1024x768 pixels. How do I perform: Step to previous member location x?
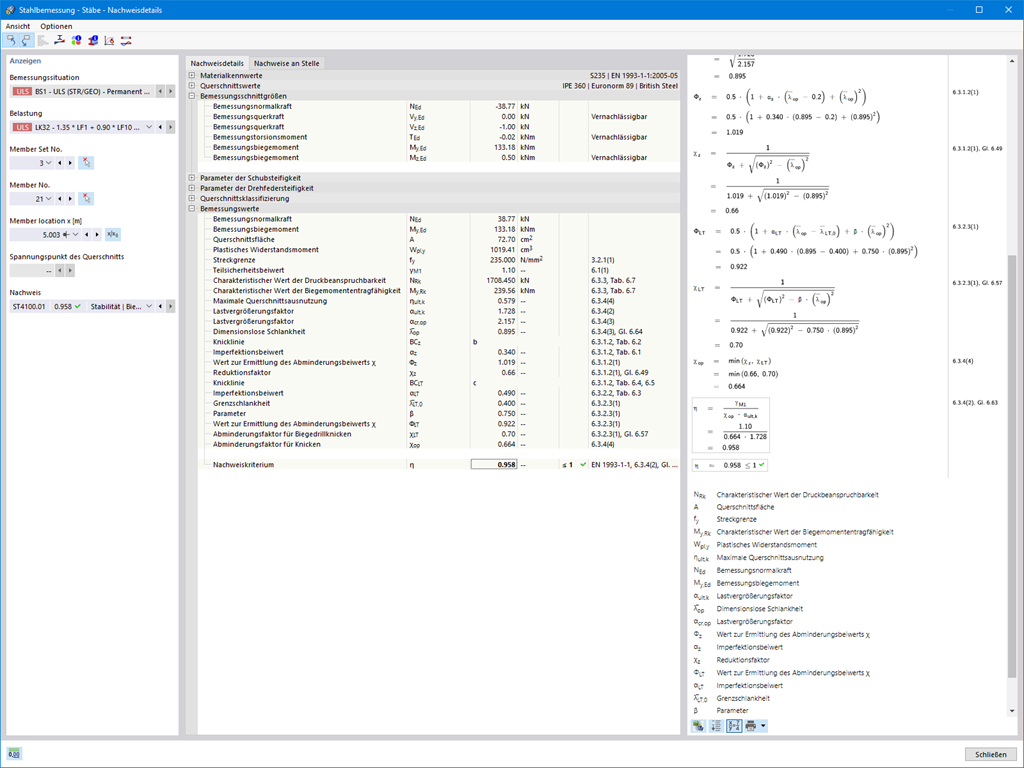[87, 234]
